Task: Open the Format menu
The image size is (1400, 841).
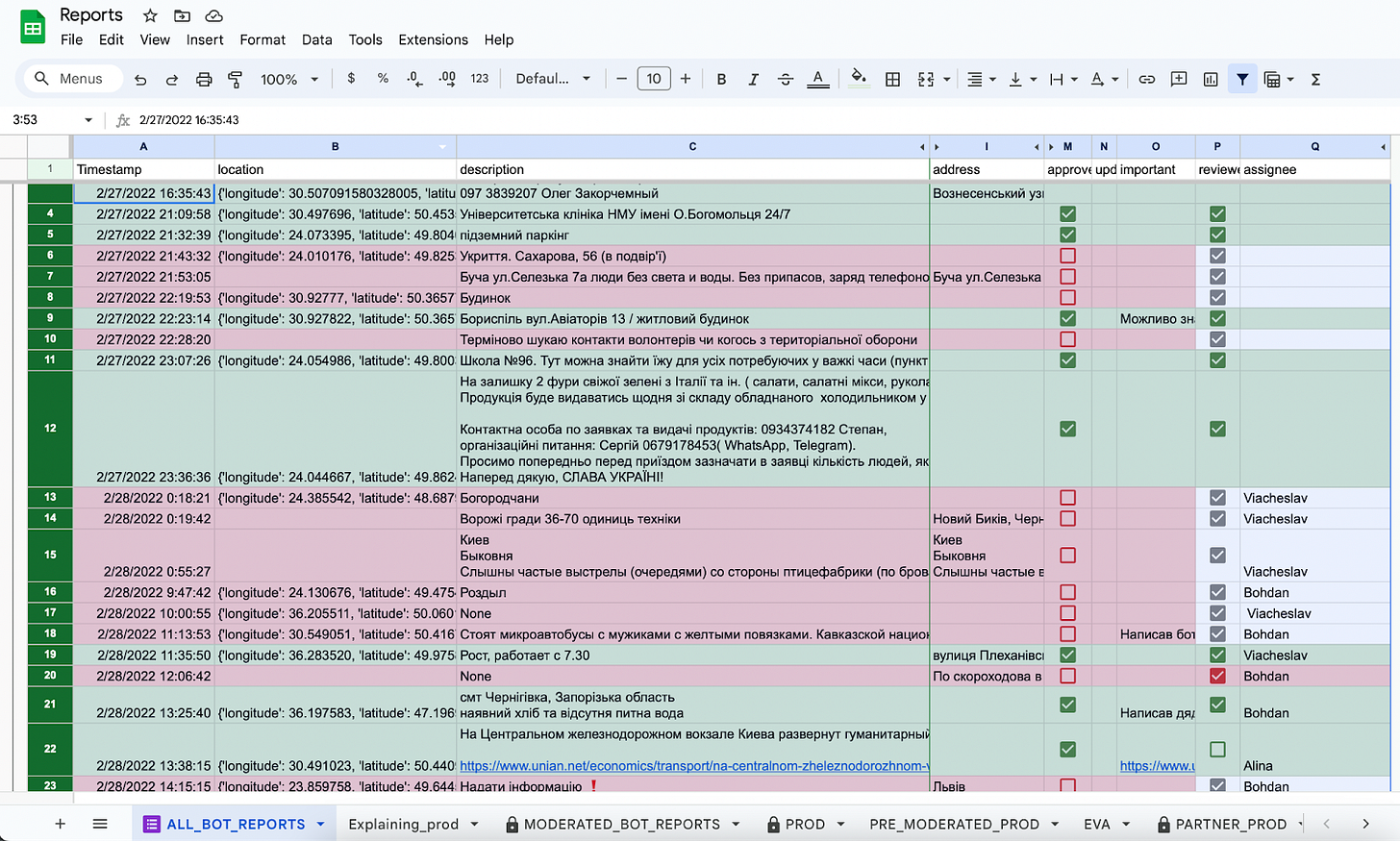Action: pos(262,39)
